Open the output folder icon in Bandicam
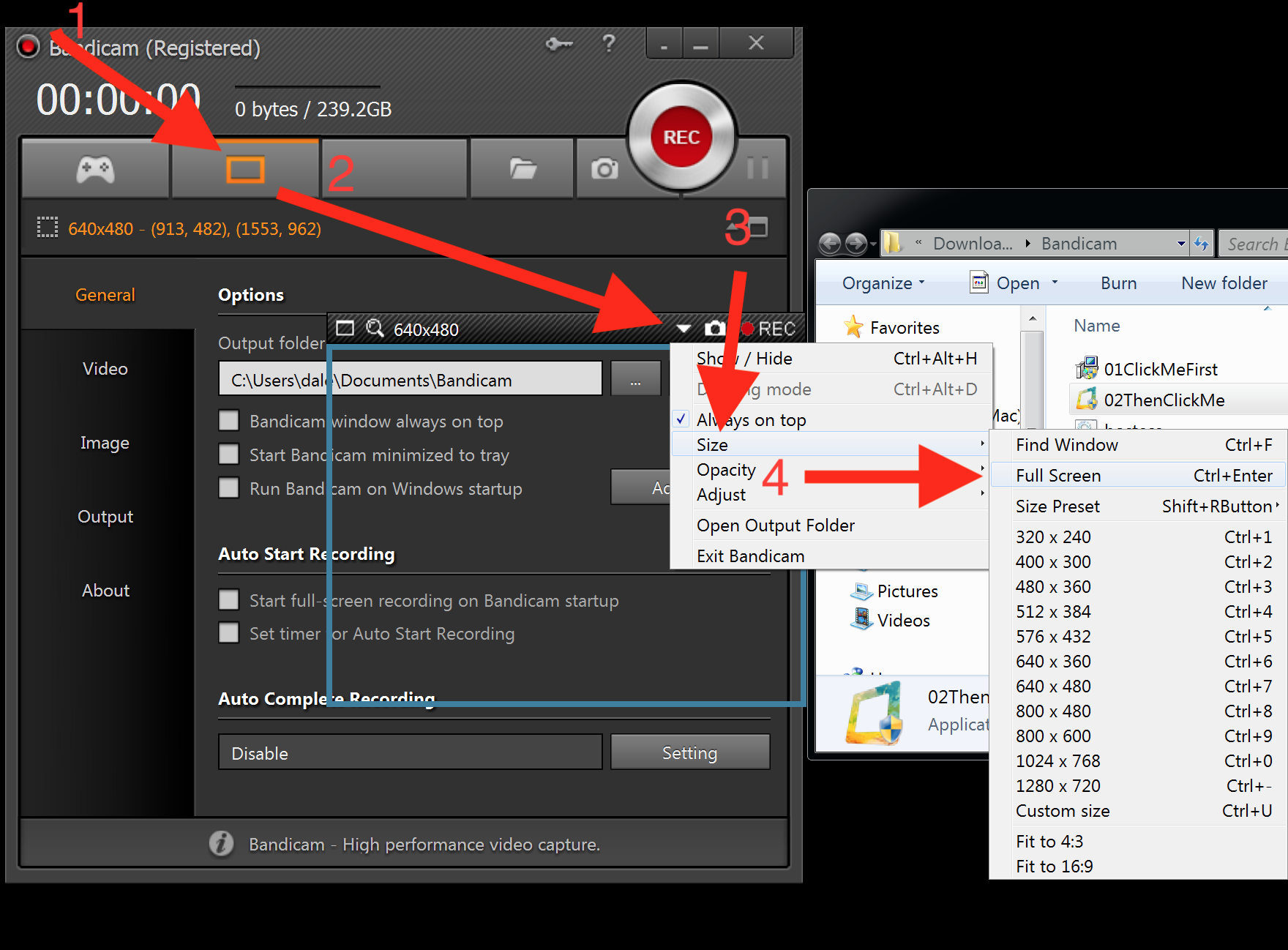Viewport: 1288px width, 950px height. coord(523,169)
